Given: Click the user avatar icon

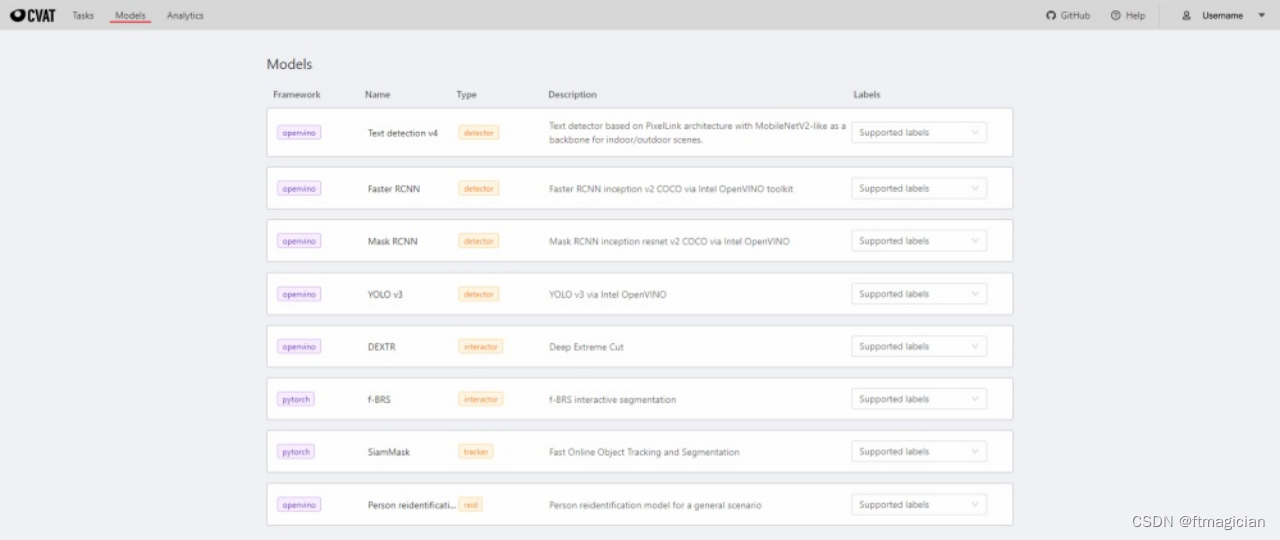Looking at the screenshot, I should coord(1187,16).
